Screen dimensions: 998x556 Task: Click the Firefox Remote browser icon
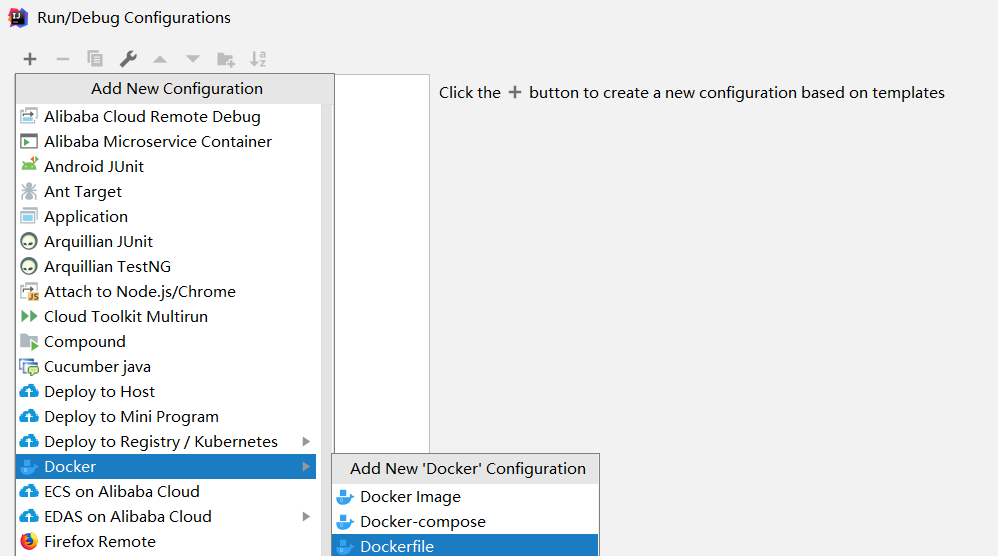(29, 541)
